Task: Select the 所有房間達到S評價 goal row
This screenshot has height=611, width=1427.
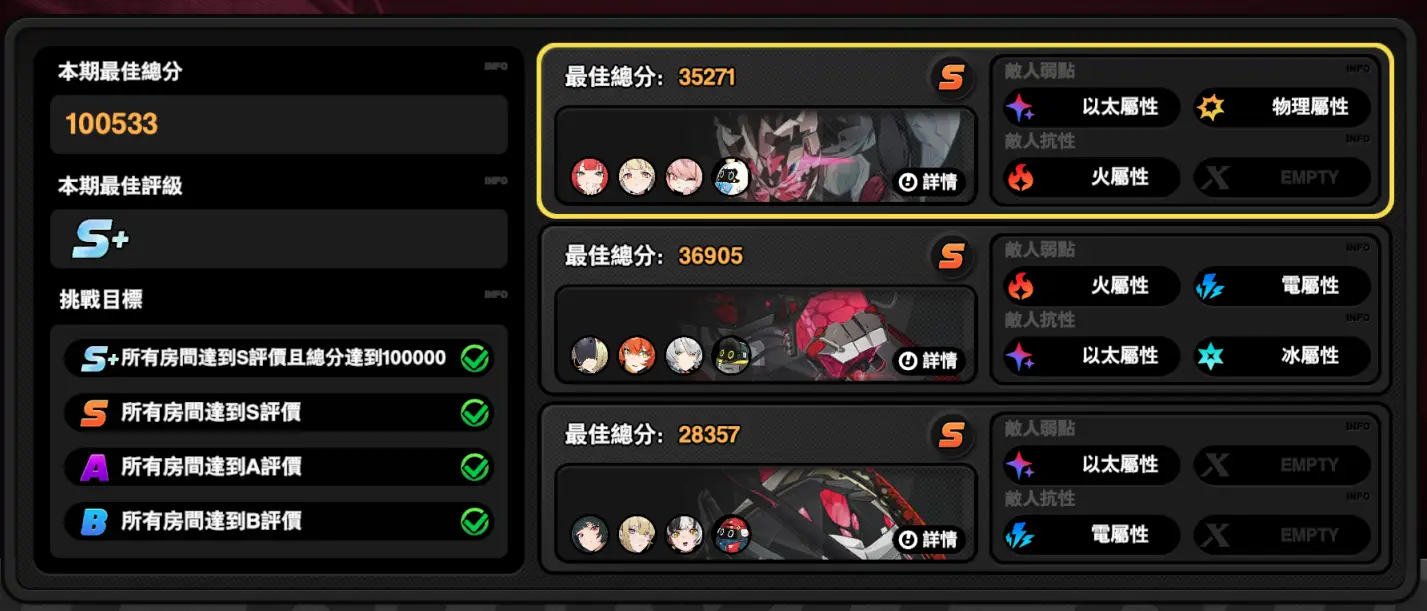Action: 279,412
